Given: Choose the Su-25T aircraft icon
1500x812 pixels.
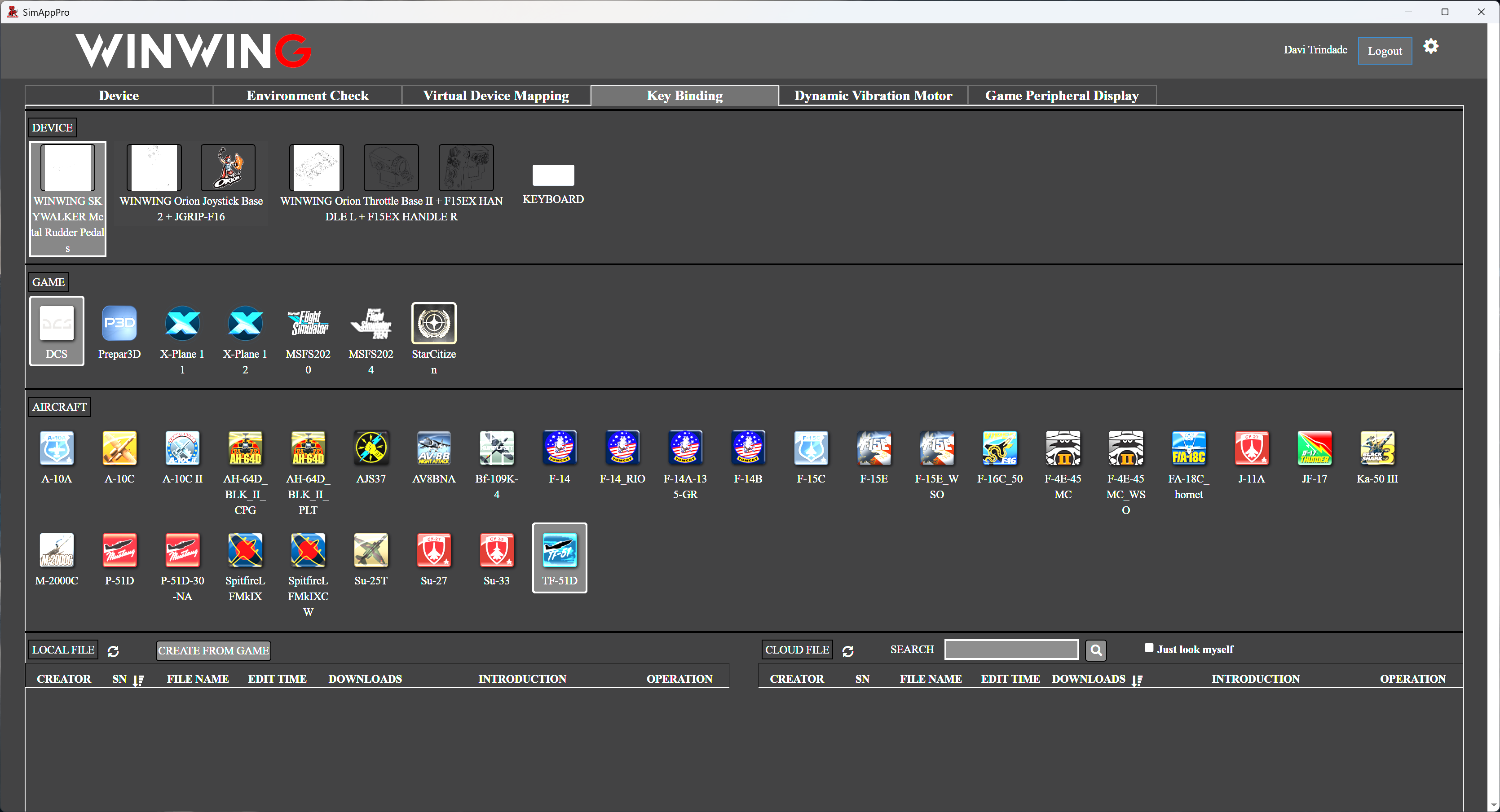Looking at the screenshot, I should click(371, 550).
